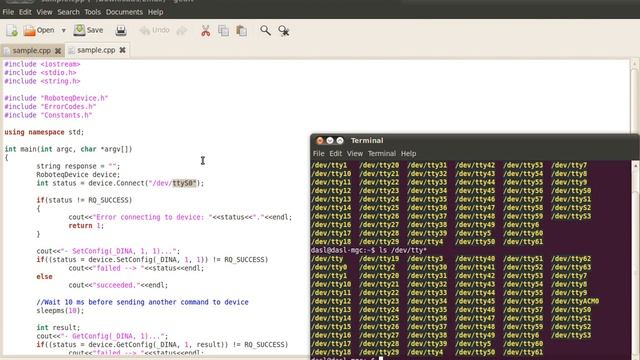Screen dimensions: 640x360
Task: Open gedit Help menu
Action: [155, 12]
